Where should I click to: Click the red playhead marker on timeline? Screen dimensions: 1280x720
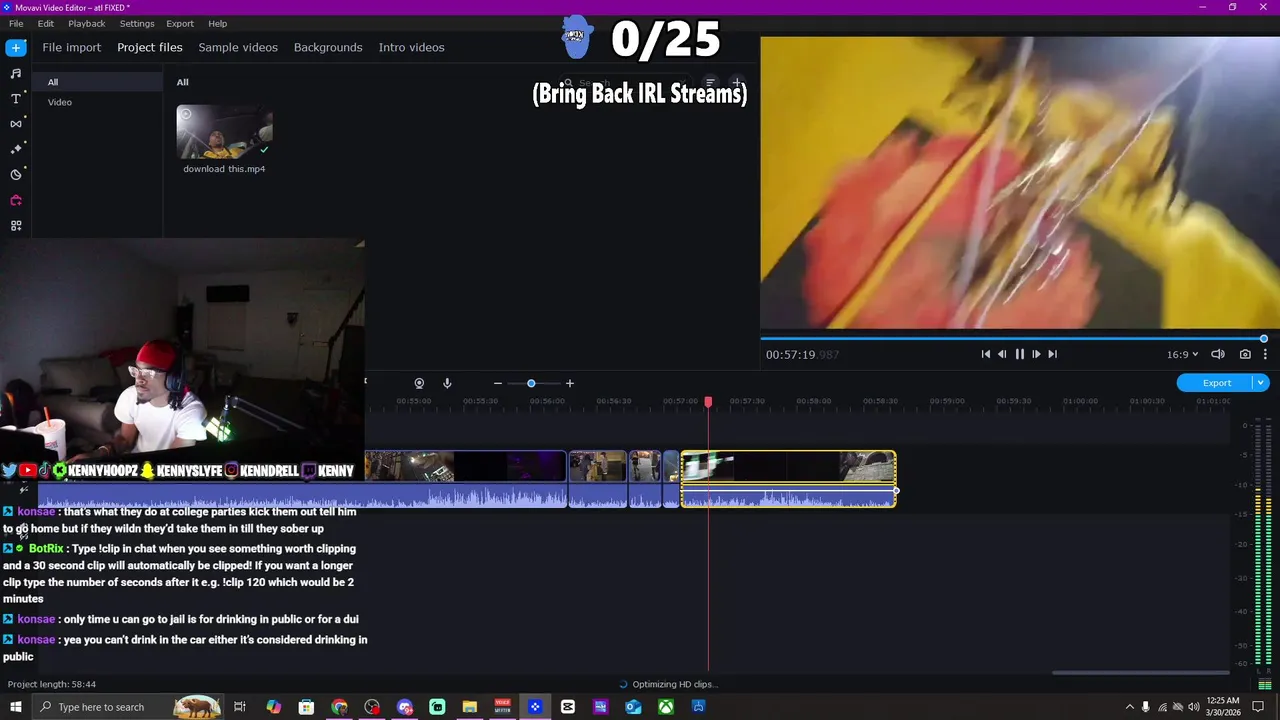point(708,402)
